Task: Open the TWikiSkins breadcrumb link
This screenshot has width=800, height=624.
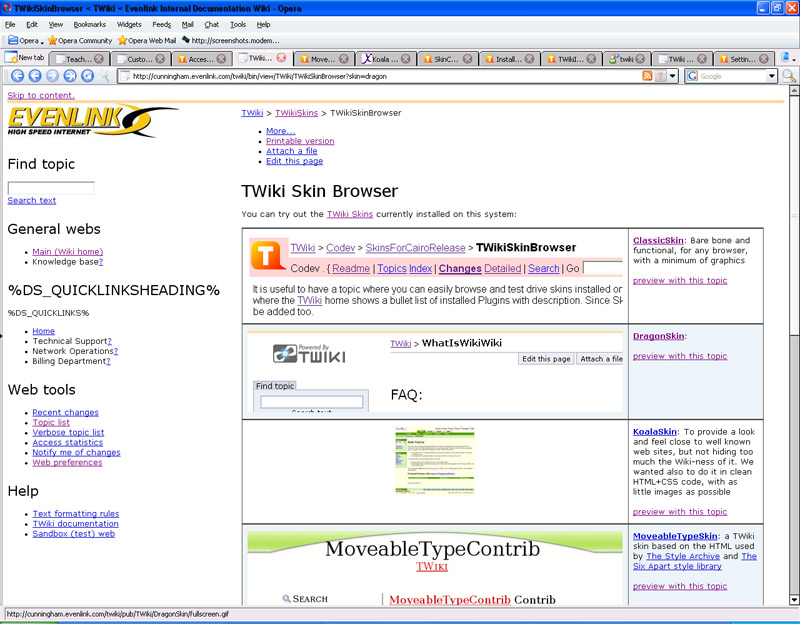Action: 296,113
